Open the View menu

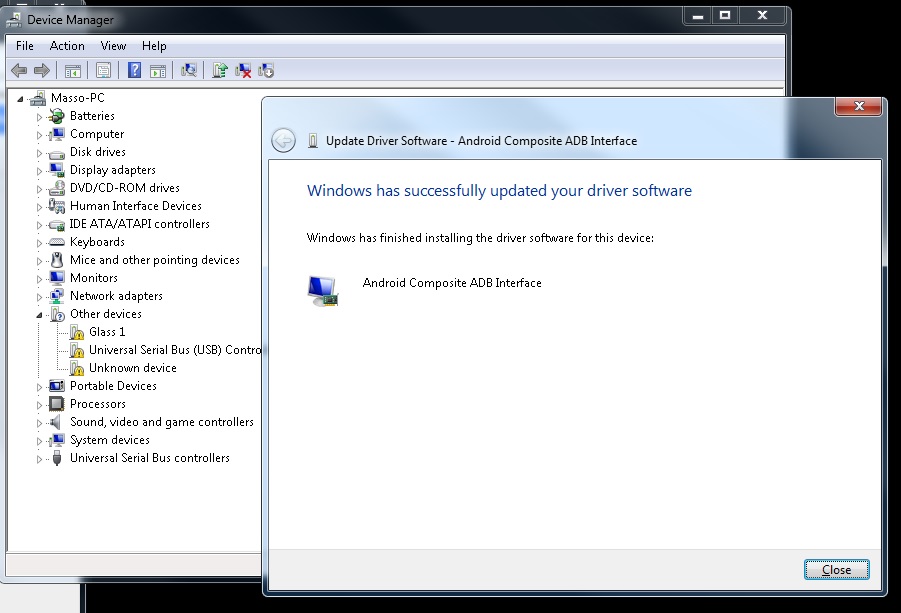[113, 46]
